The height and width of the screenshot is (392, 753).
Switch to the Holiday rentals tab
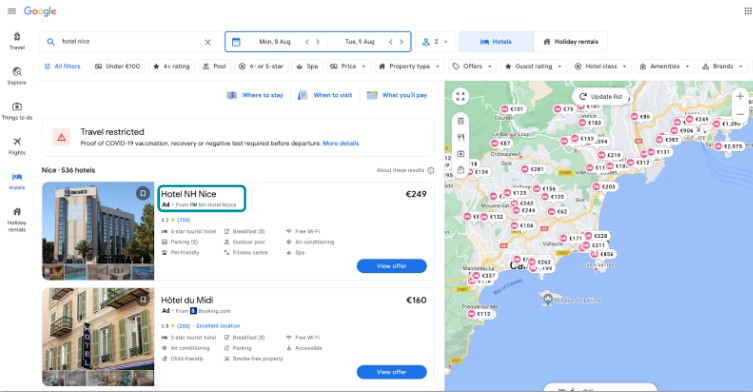coord(571,42)
